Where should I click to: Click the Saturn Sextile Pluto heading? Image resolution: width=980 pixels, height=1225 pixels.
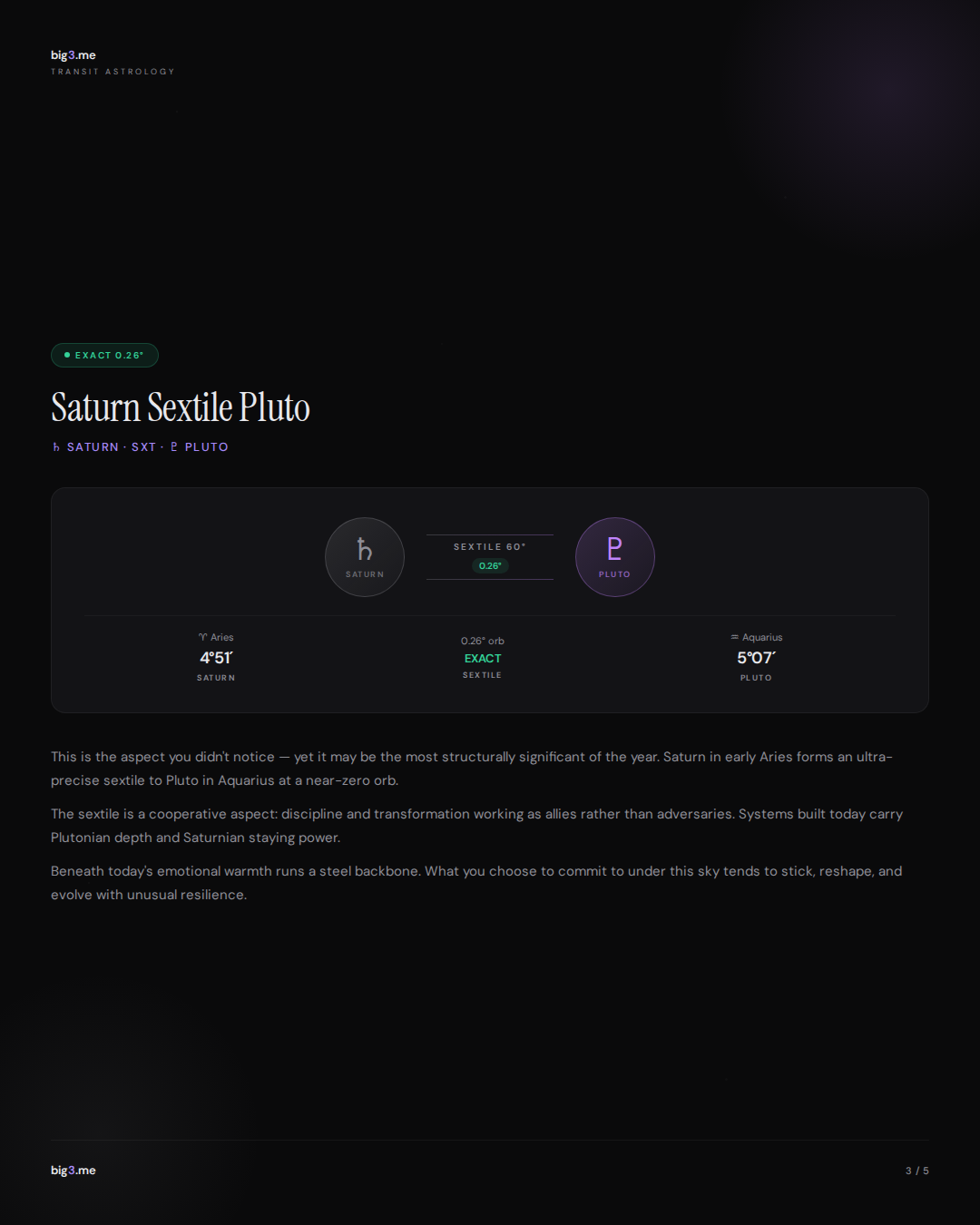click(x=181, y=407)
